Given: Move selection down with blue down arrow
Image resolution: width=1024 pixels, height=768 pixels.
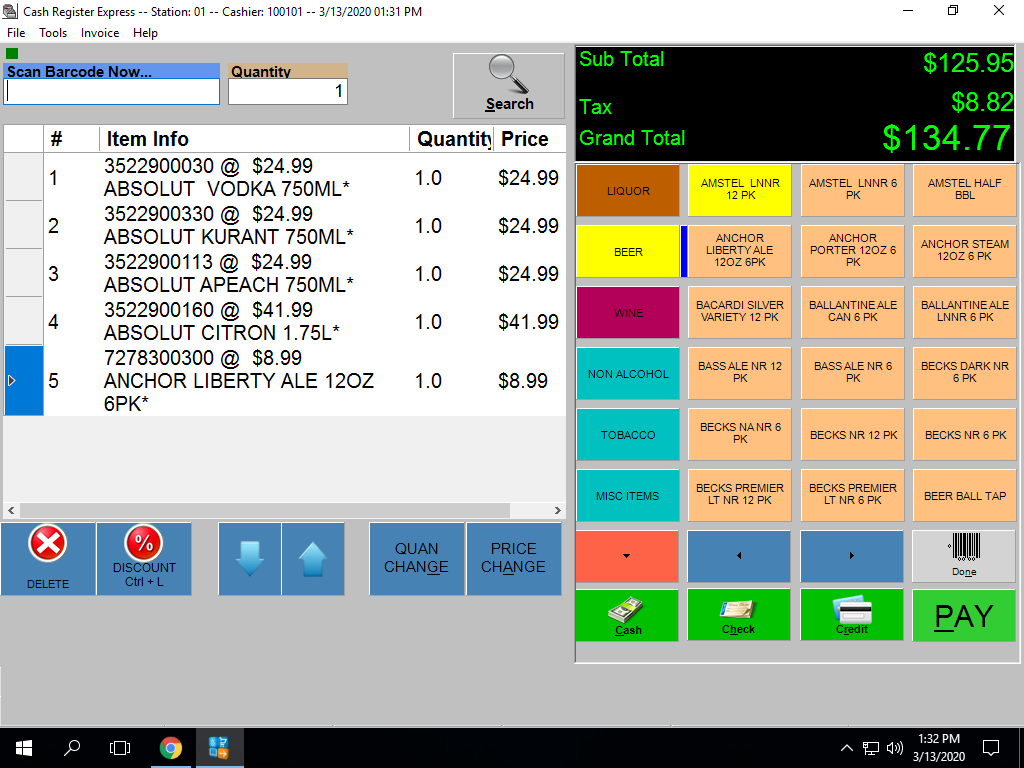Looking at the screenshot, I should click(250, 559).
